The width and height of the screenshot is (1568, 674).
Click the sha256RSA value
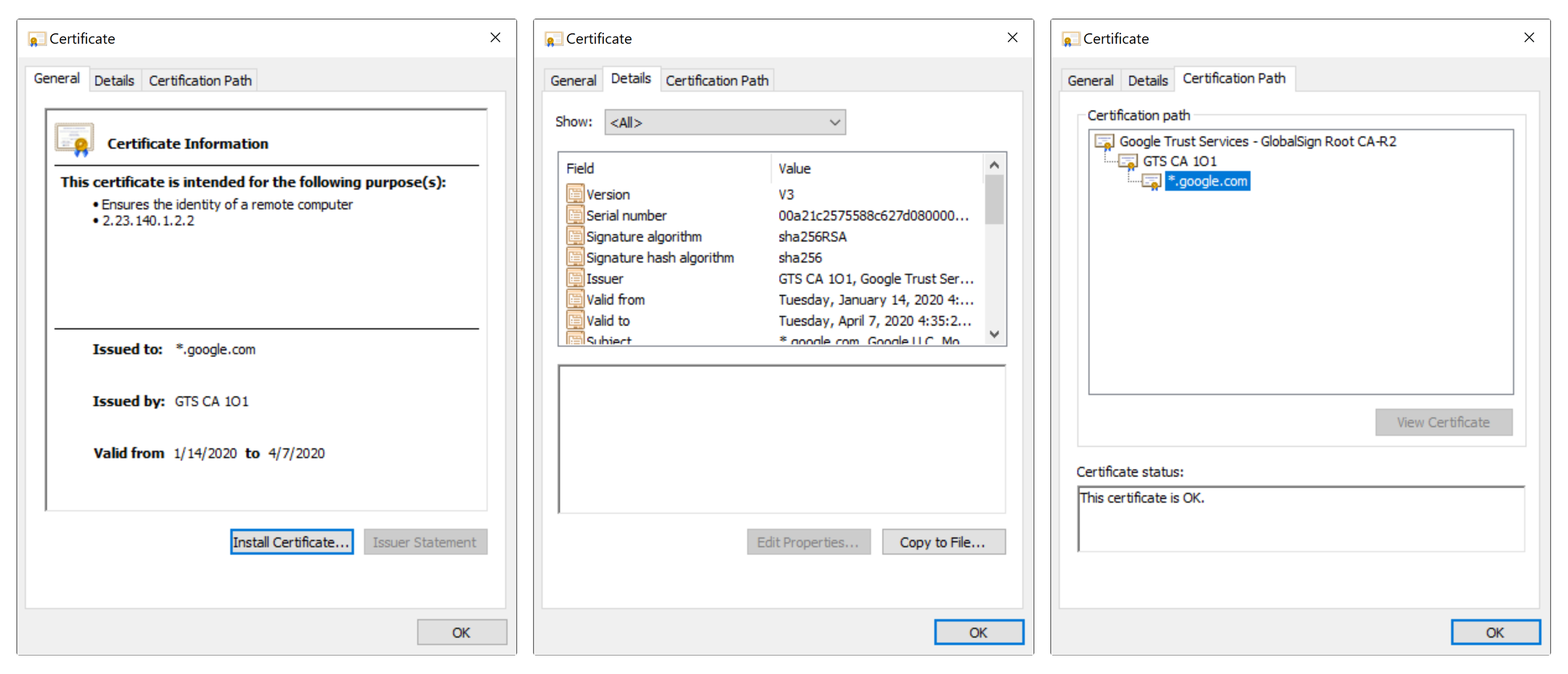[x=812, y=236]
